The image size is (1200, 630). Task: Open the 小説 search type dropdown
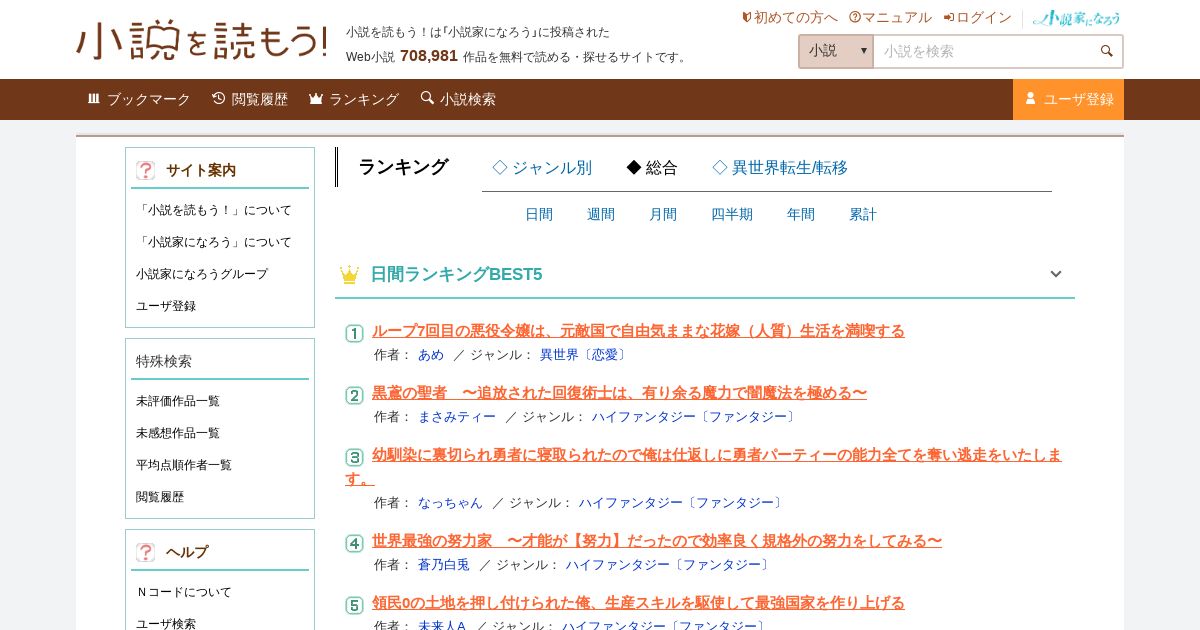pos(836,51)
